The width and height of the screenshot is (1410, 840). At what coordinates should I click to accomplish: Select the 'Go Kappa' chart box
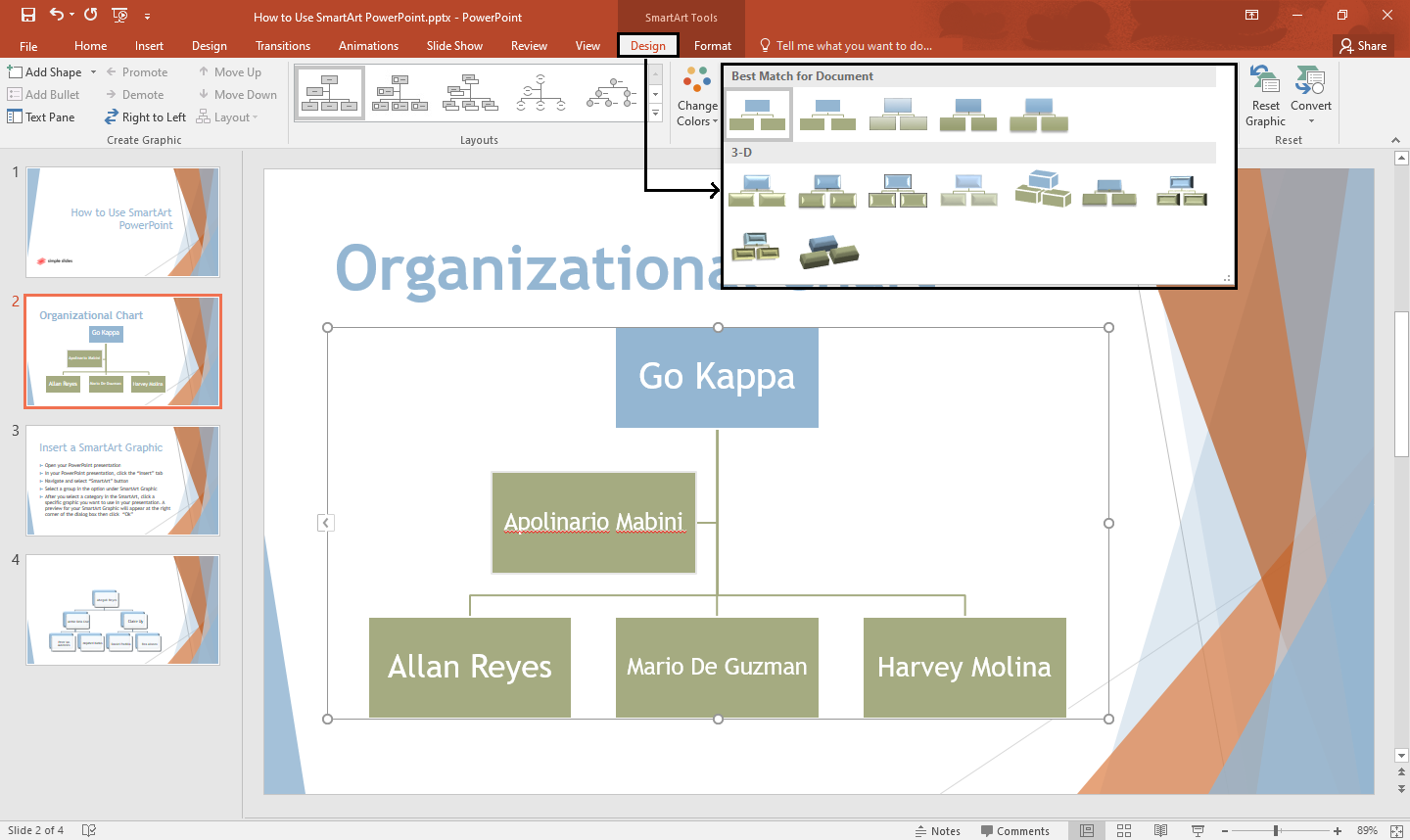[717, 378]
